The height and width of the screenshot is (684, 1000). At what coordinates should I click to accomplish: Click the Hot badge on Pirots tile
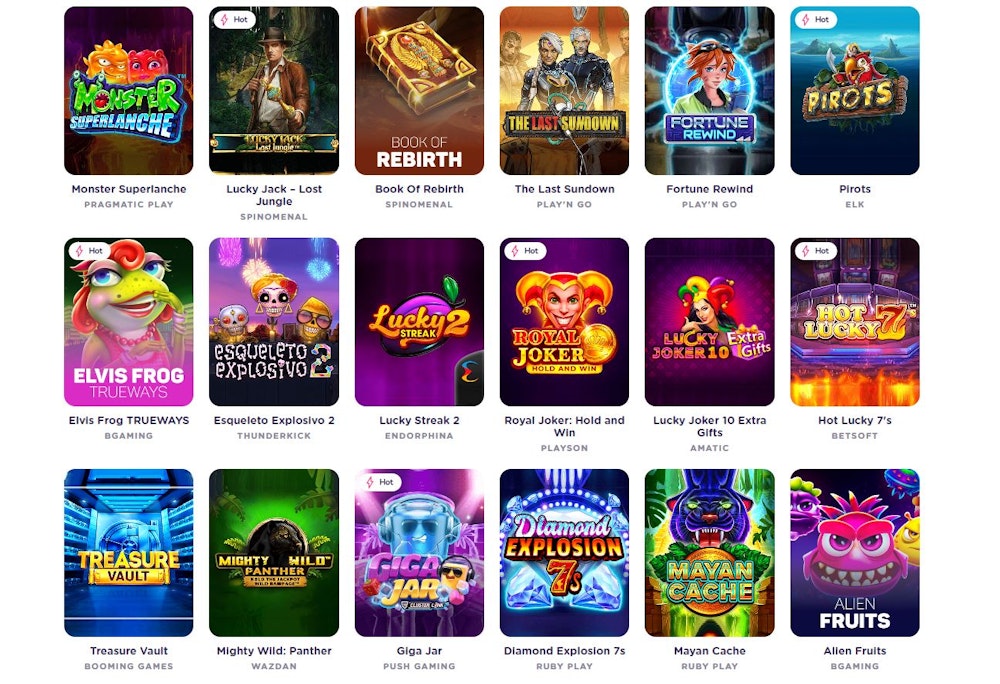(x=816, y=20)
